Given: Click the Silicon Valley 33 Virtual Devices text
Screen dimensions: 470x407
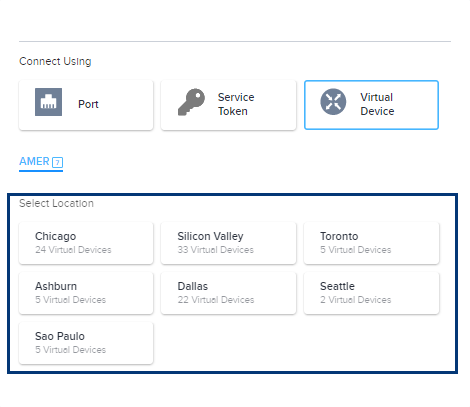Looking at the screenshot, I should tap(215, 250).
